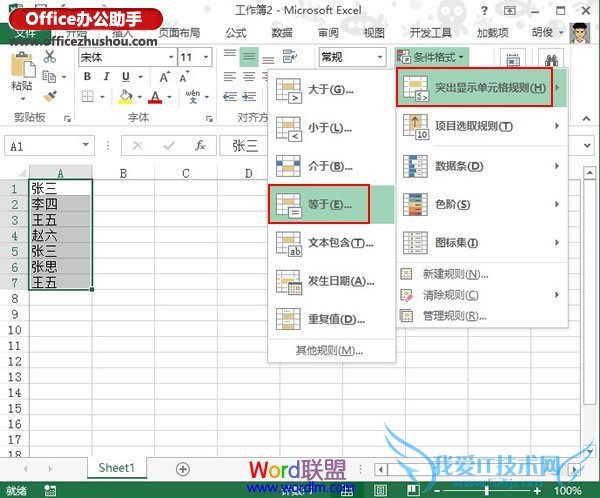600x498 pixels.
Task: Toggle bold formatting
Action: point(87,77)
